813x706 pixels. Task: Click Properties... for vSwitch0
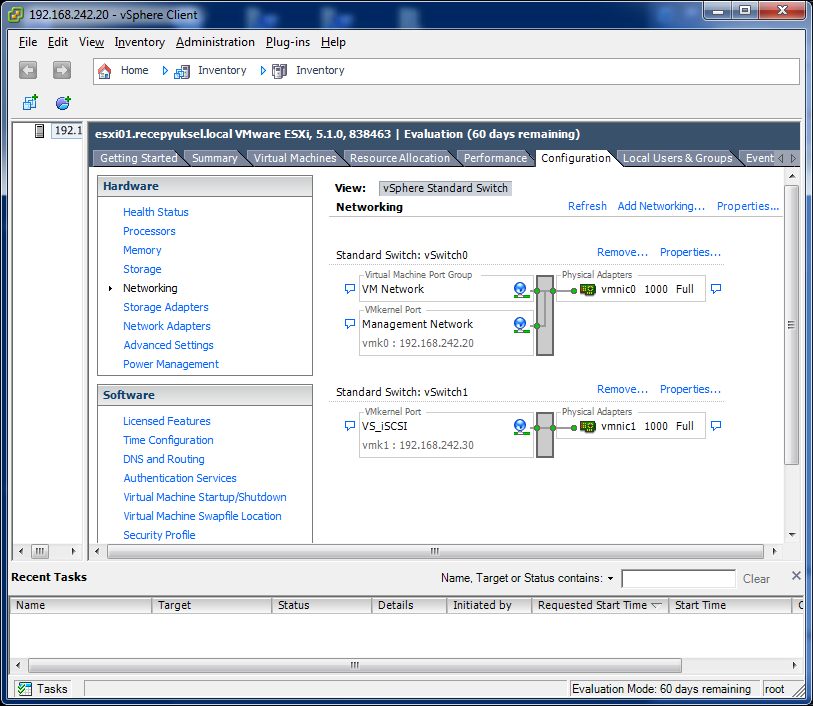(x=690, y=252)
